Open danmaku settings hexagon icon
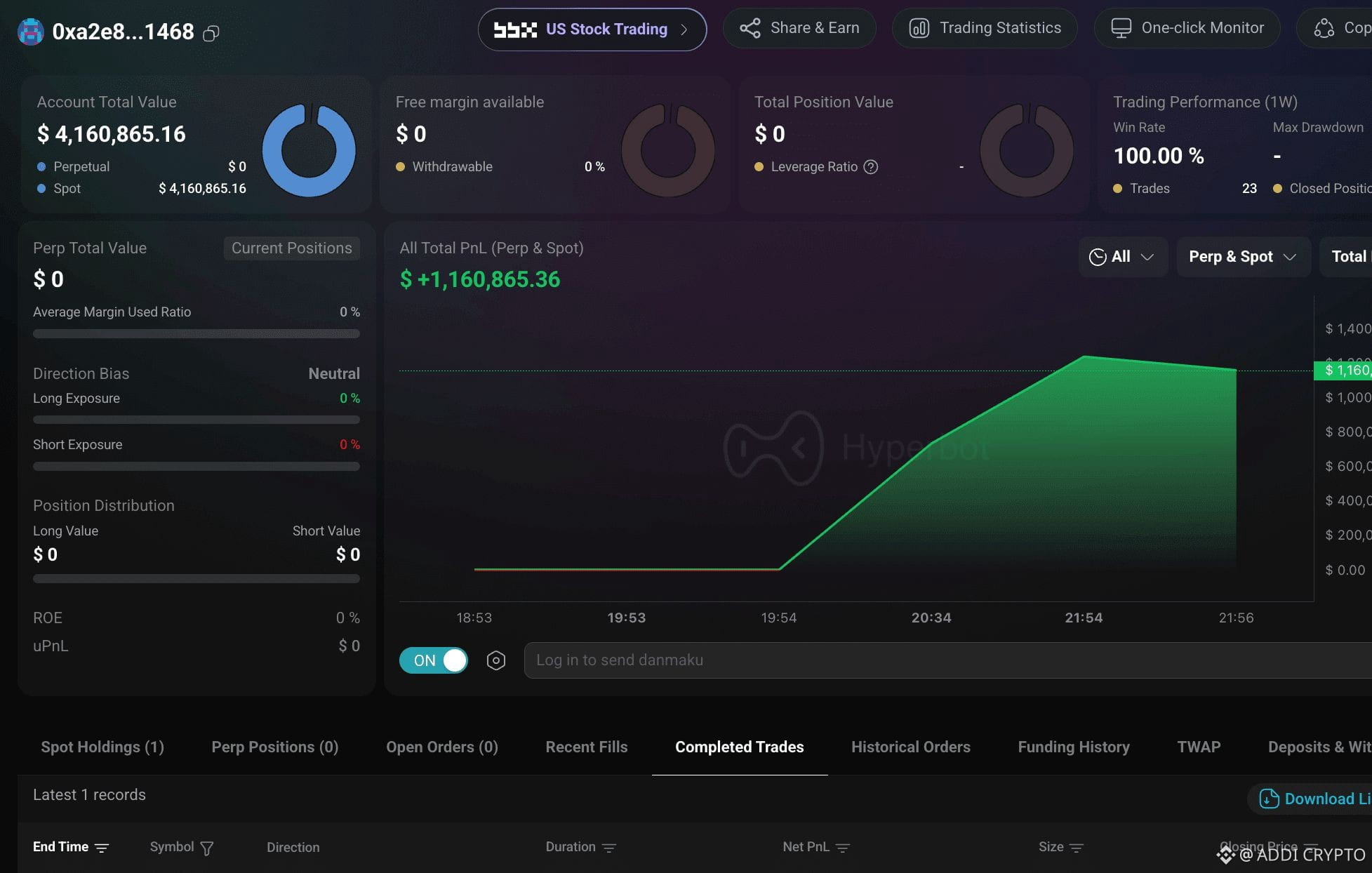Viewport: 1372px width, 873px height. [x=496, y=660]
